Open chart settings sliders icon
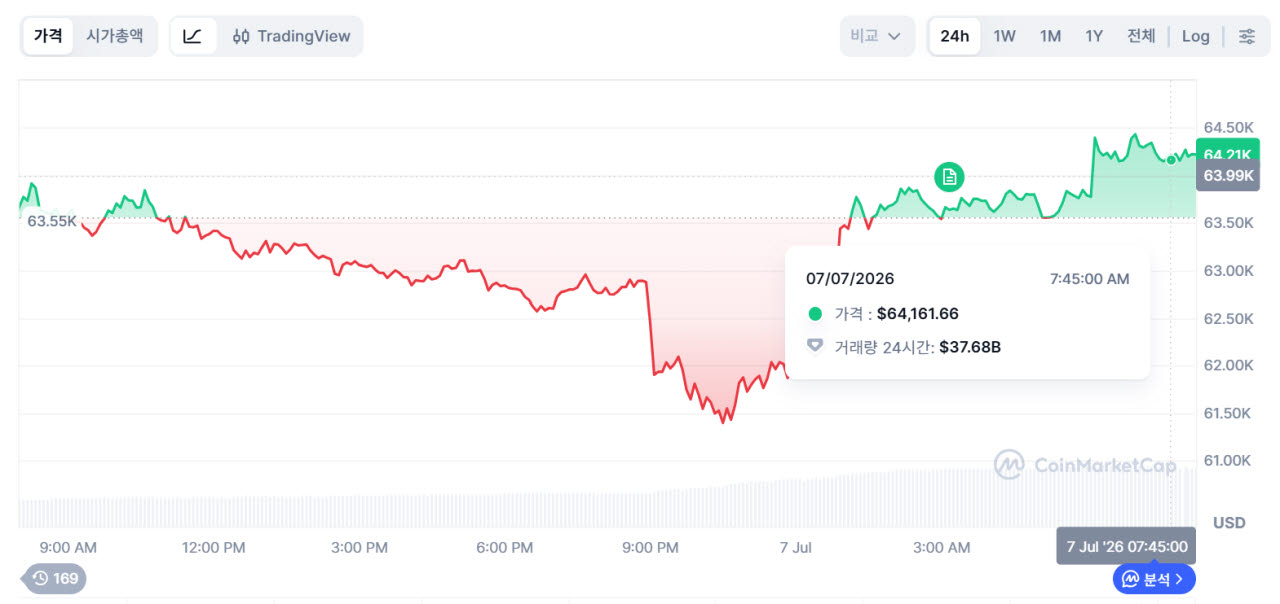Image resolution: width=1280 pixels, height=604 pixels. tap(1247, 36)
